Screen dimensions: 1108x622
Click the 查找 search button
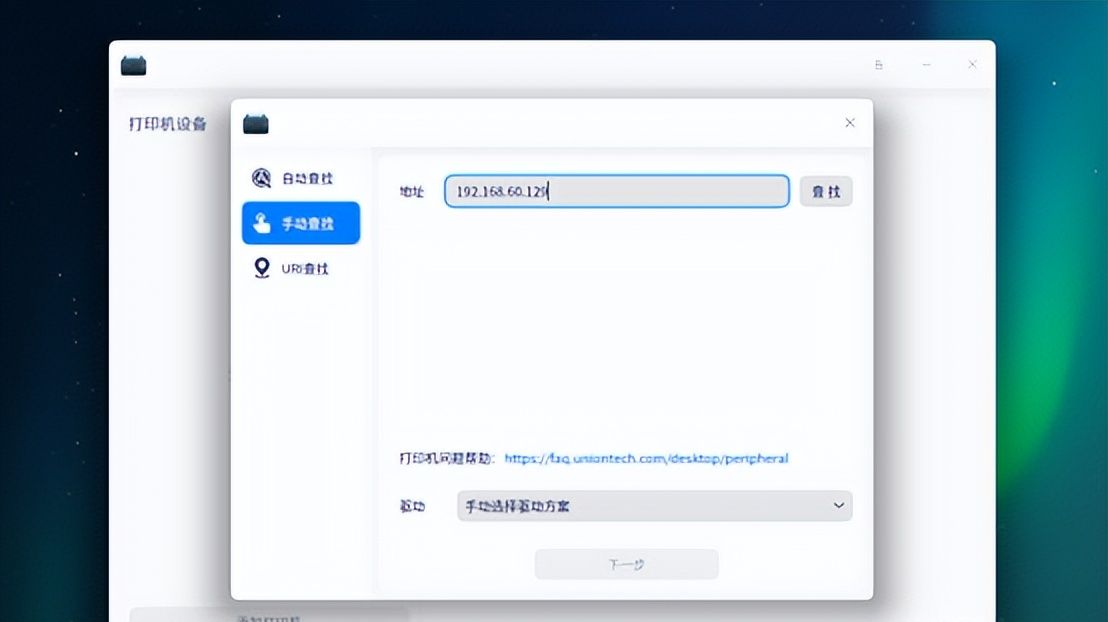coord(826,191)
